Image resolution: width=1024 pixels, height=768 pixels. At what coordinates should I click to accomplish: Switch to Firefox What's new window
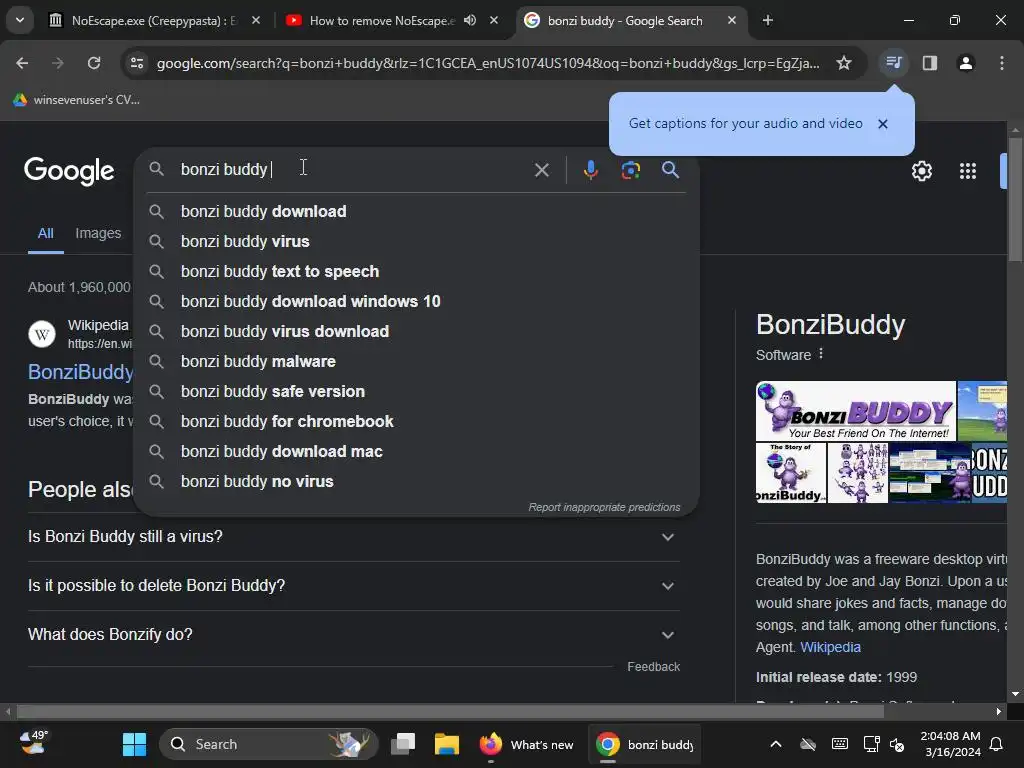point(526,744)
